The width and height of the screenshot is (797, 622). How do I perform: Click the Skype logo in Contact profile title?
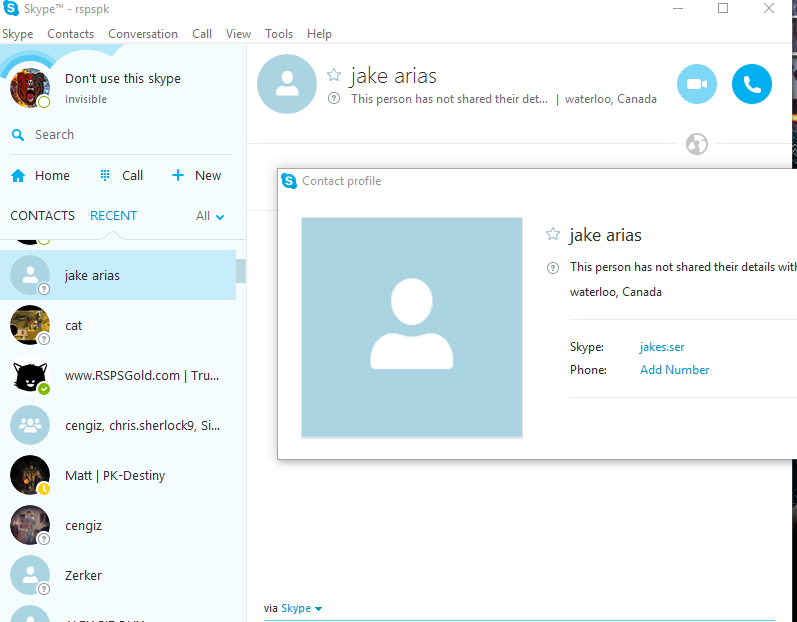tap(289, 181)
